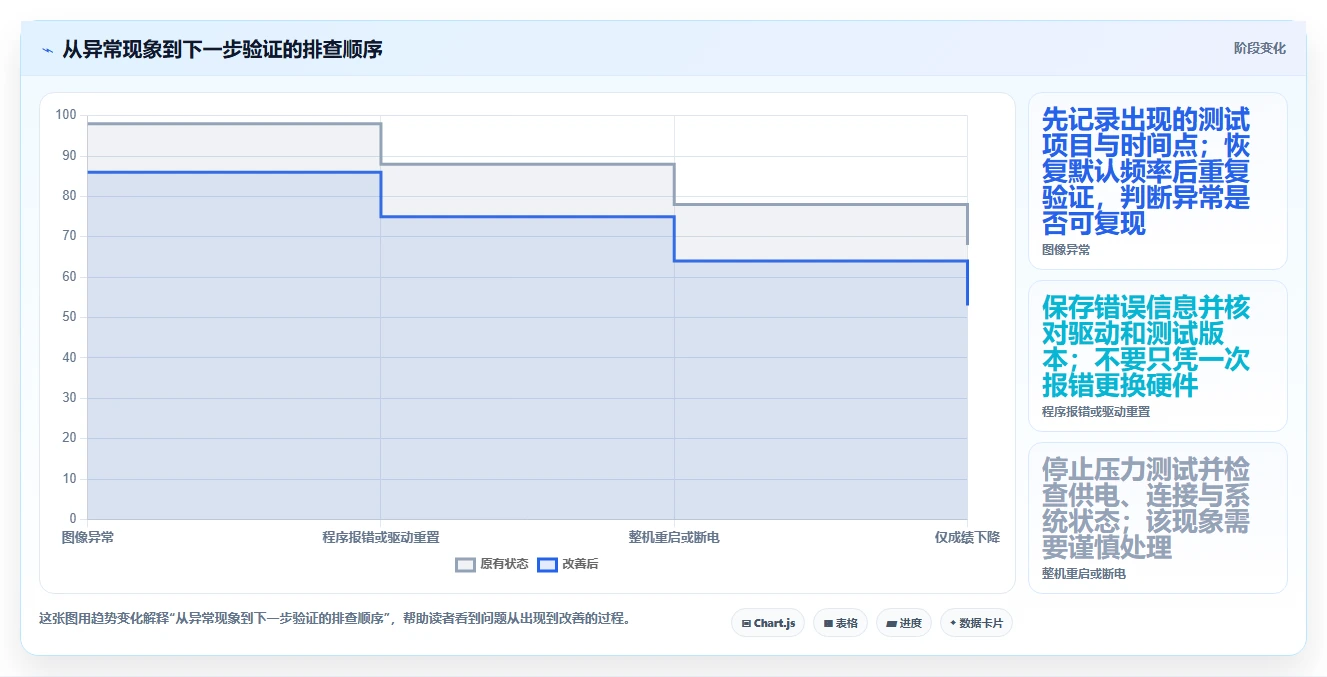Click the y-axis value 100
This screenshot has height=677, width=1327.
click(x=66, y=115)
